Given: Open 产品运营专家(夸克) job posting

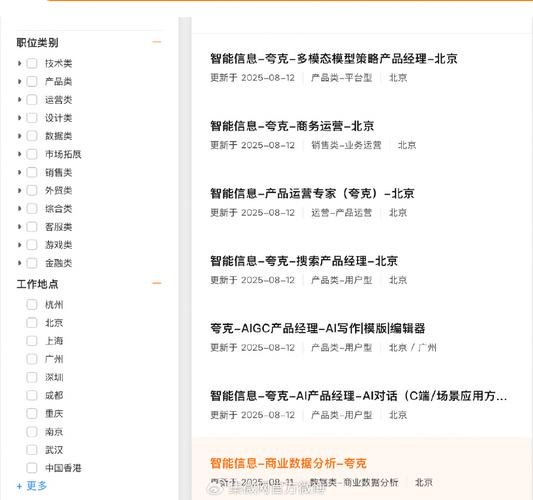Looking at the screenshot, I should pos(312,193).
